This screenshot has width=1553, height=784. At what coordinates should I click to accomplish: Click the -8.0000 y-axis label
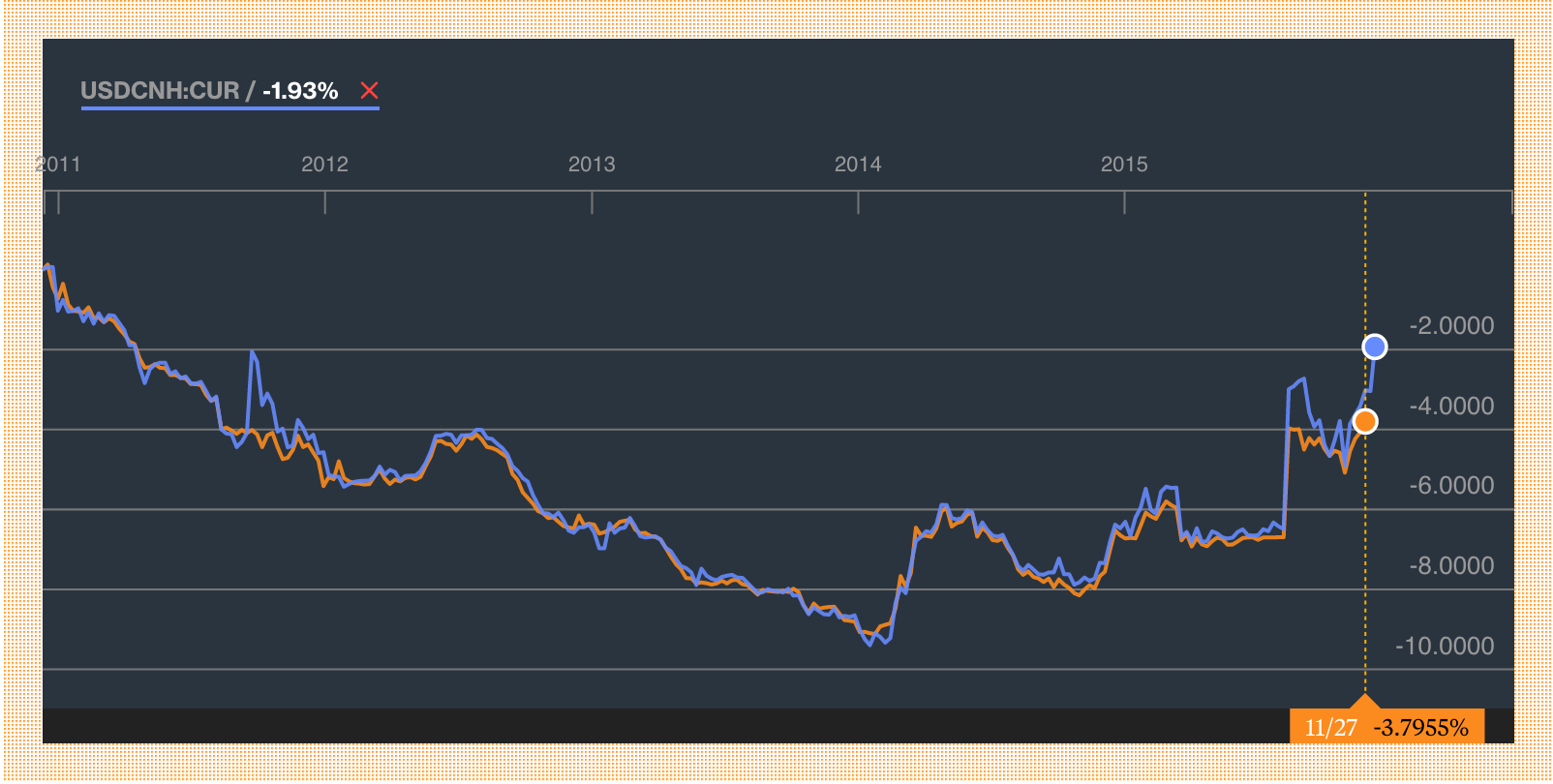(x=1451, y=566)
